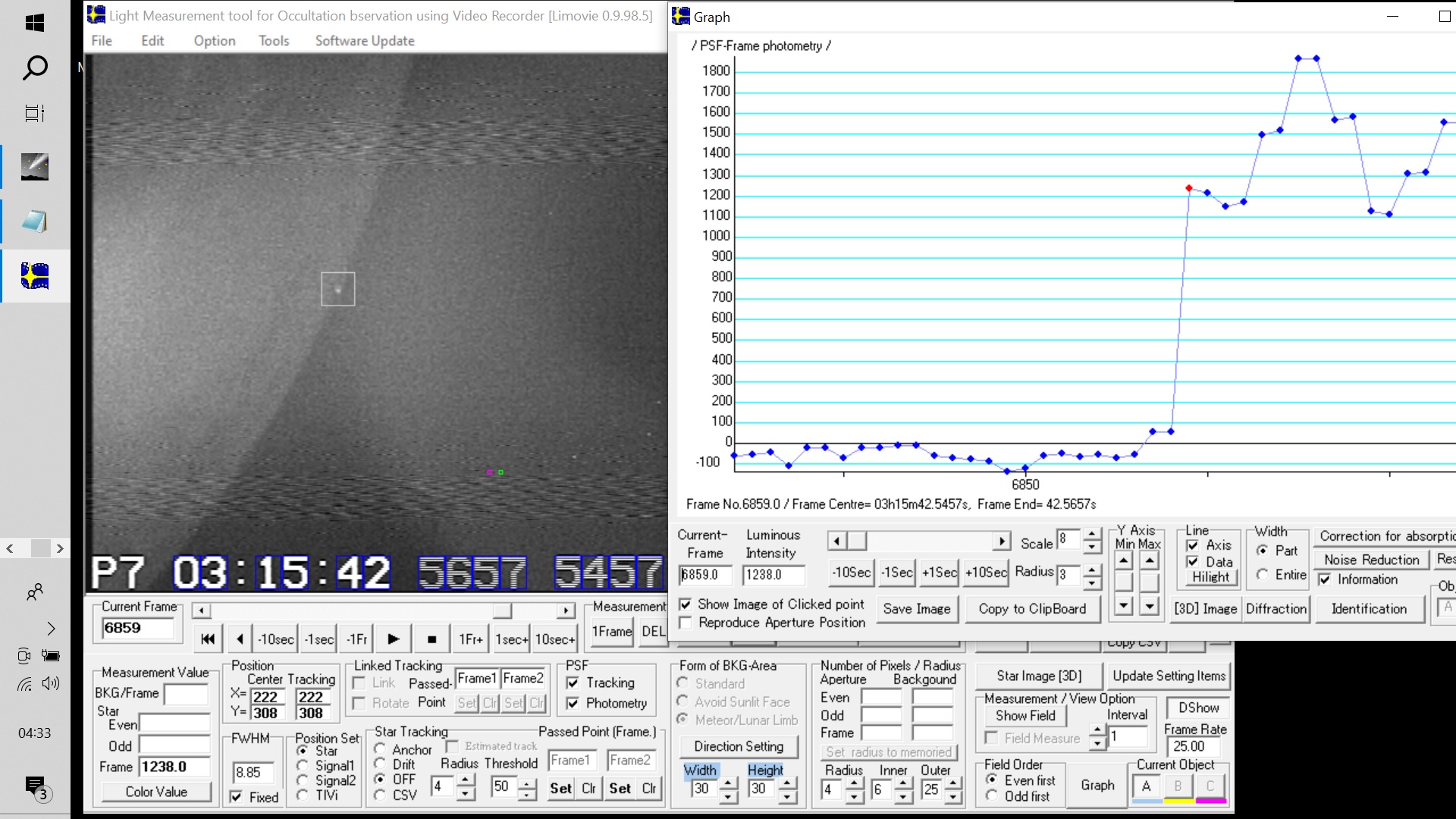Enable Reproduce Aperture Position checkbox
This screenshot has height=819, width=1456.
[686, 623]
